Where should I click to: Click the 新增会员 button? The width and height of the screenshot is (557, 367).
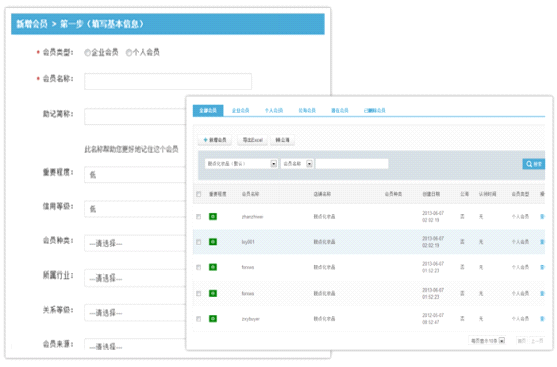215,140
